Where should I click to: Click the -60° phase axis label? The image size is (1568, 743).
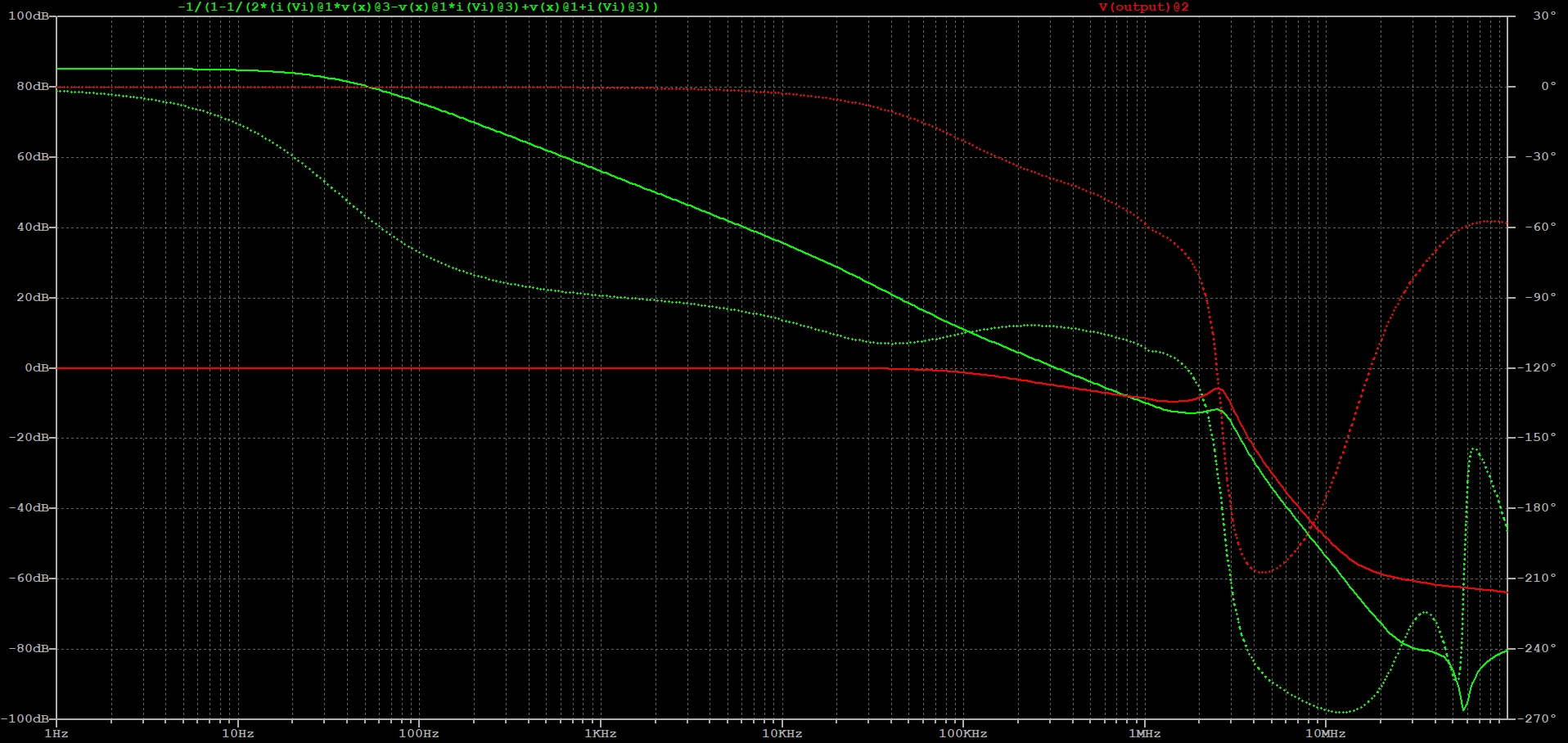point(1542,227)
